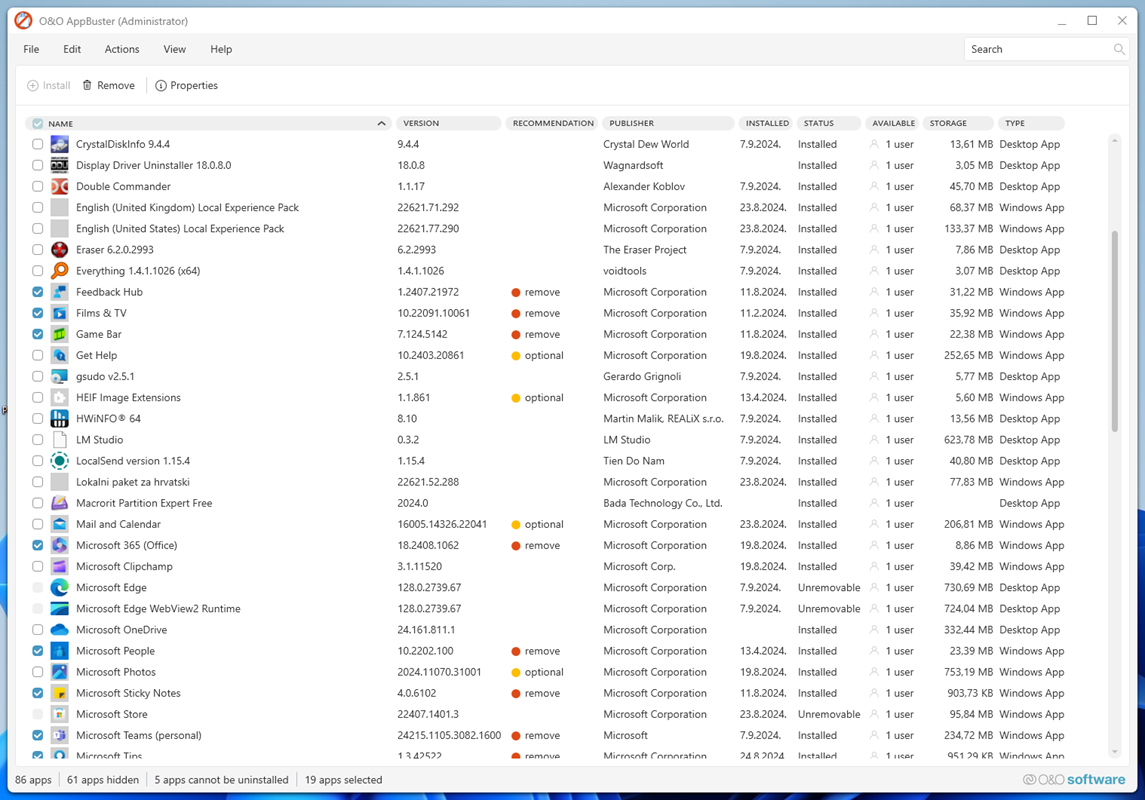Uncheck the Films & TV checkbox
Screen dimensions: 1145x800
click(x=38, y=313)
